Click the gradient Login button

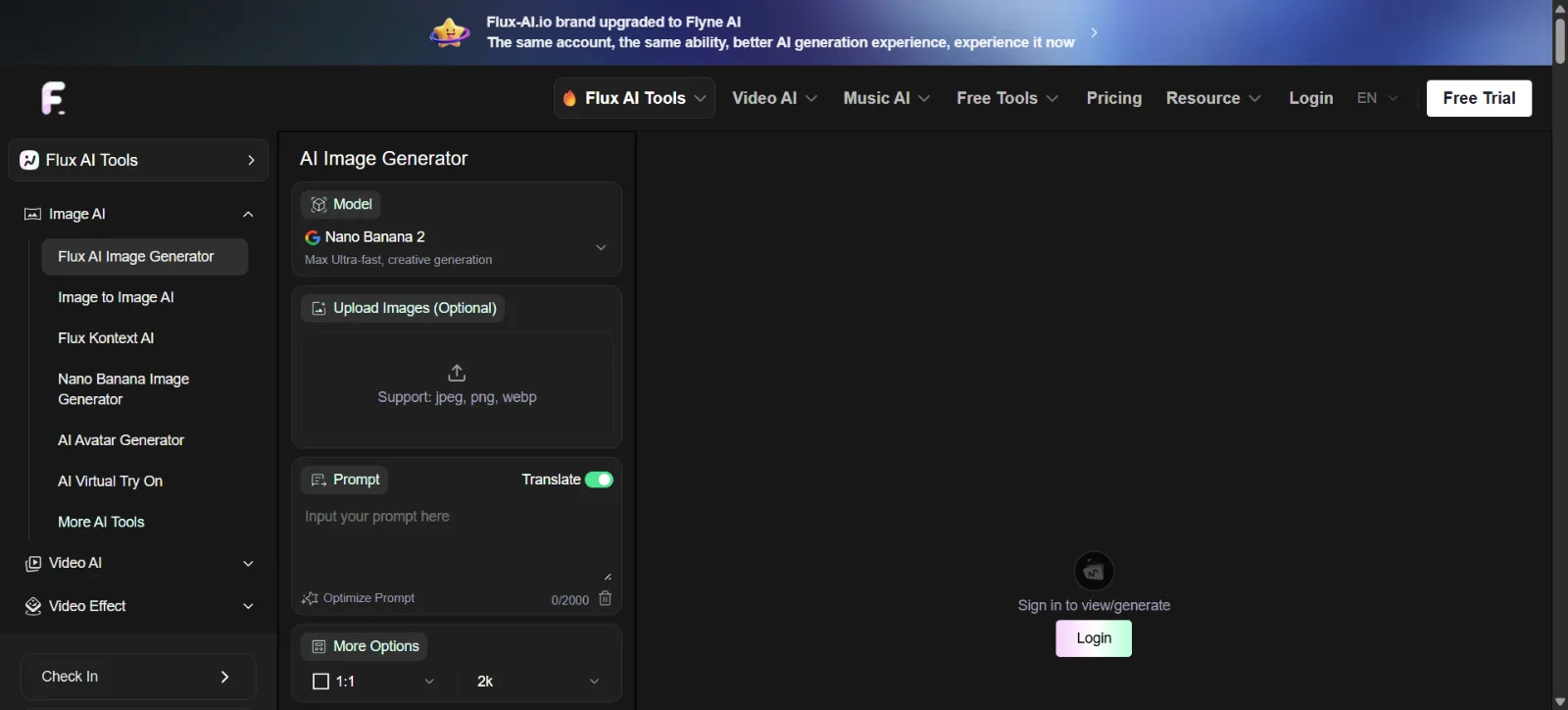(x=1094, y=638)
